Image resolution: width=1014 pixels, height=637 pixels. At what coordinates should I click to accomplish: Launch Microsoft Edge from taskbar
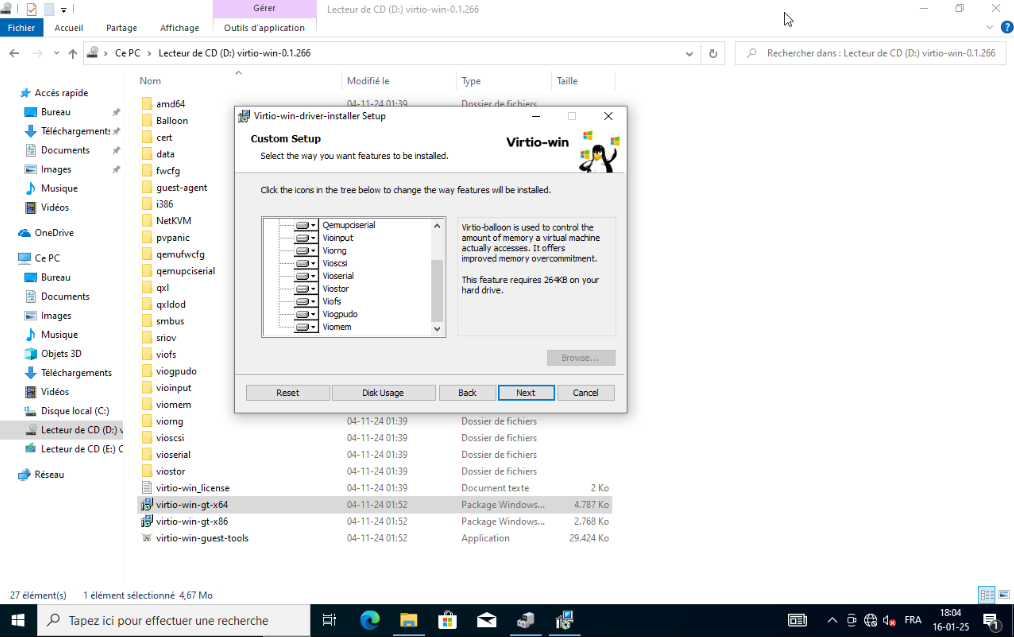pos(370,621)
